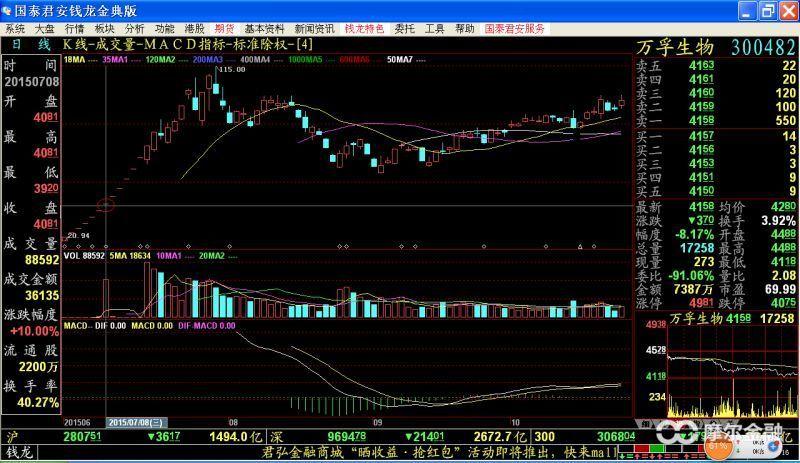Open the 分析 menu

click(135, 29)
